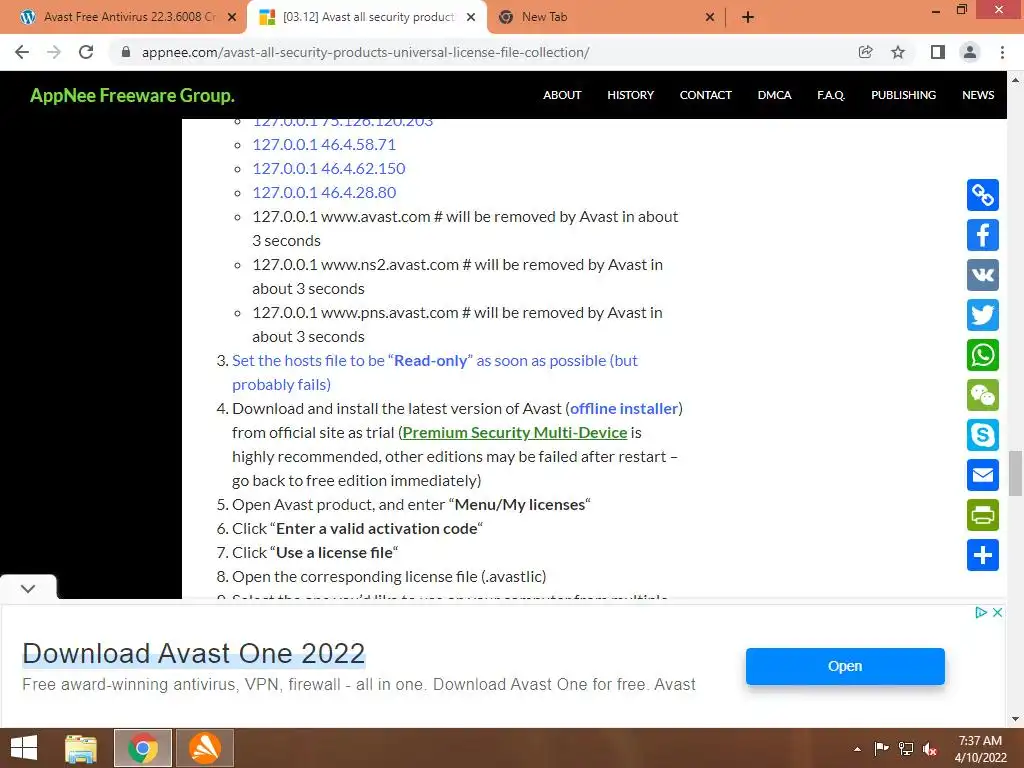The width and height of the screenshot is (1024, 768).
Task: Click the print page icon
Action: [982, 515]
